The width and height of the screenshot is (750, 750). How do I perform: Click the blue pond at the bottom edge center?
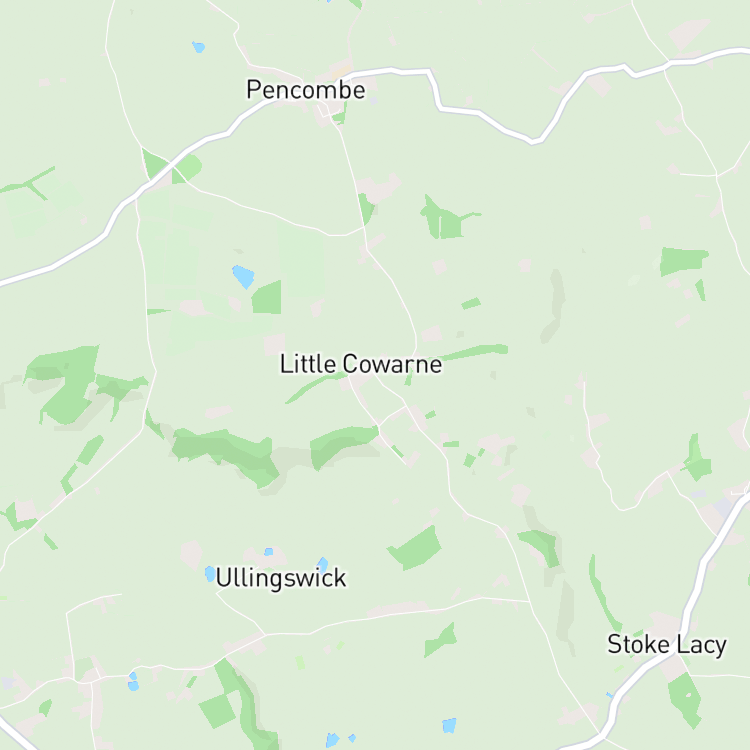[449, 726]
